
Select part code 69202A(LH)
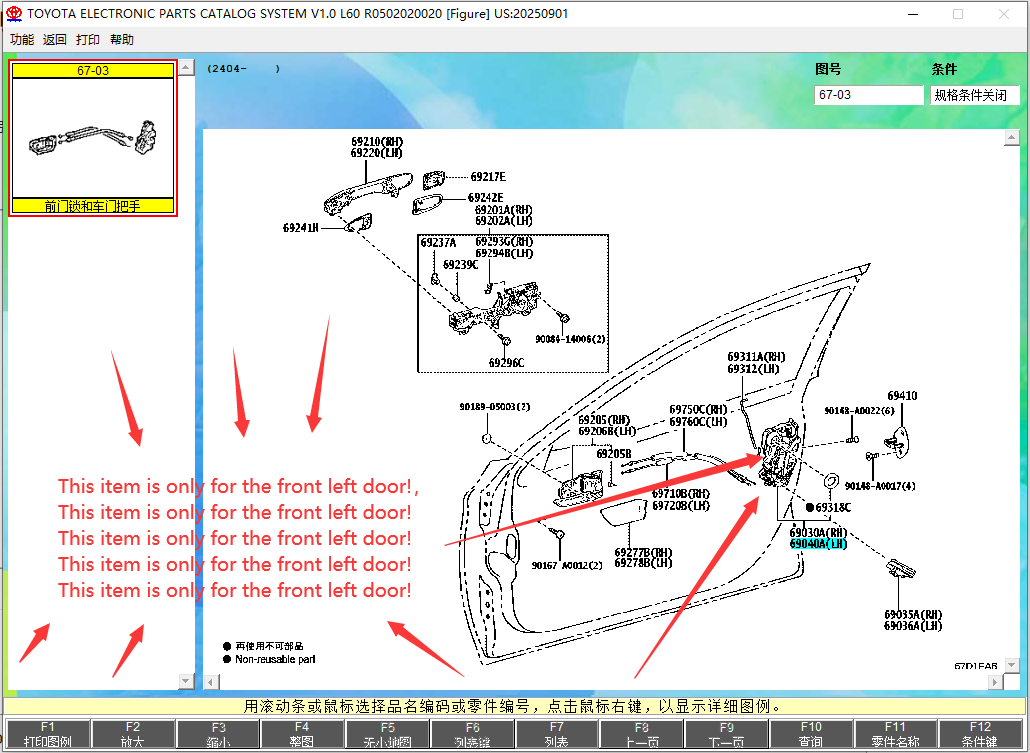point(504,221)
